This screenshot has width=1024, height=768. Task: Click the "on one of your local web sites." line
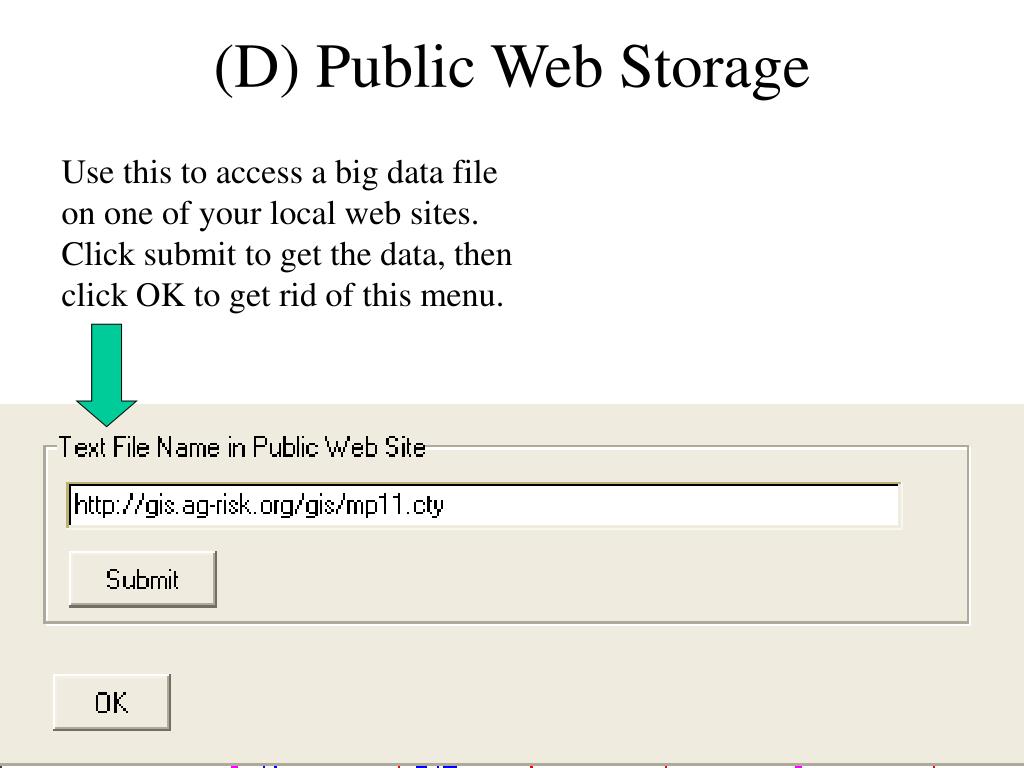coord(270,214)
